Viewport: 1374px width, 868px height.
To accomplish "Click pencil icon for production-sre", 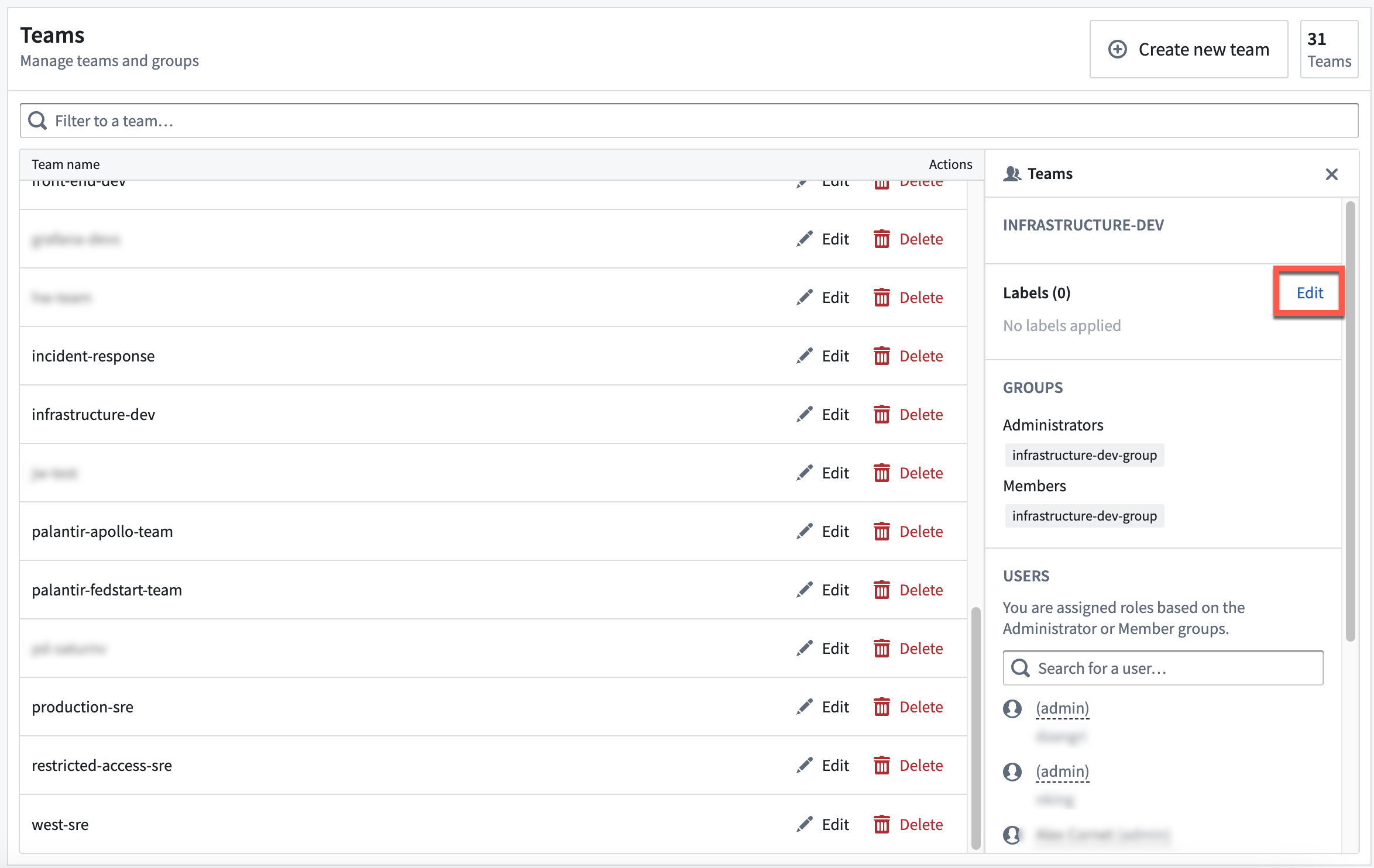I will click(x=805, y=707).
